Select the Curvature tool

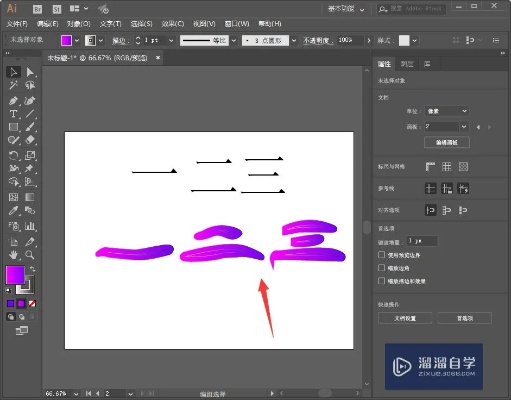30,100
